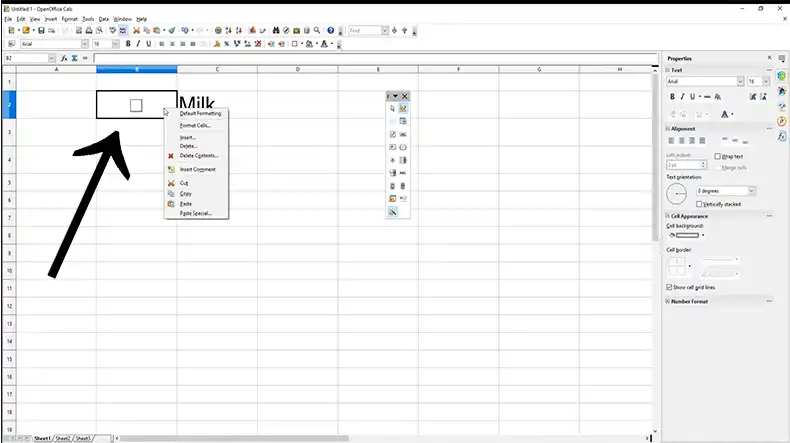Open the font size dropdown in toolbar
Image resolution: width=790 pixels, height=443 pixels.
click(115, 44)
